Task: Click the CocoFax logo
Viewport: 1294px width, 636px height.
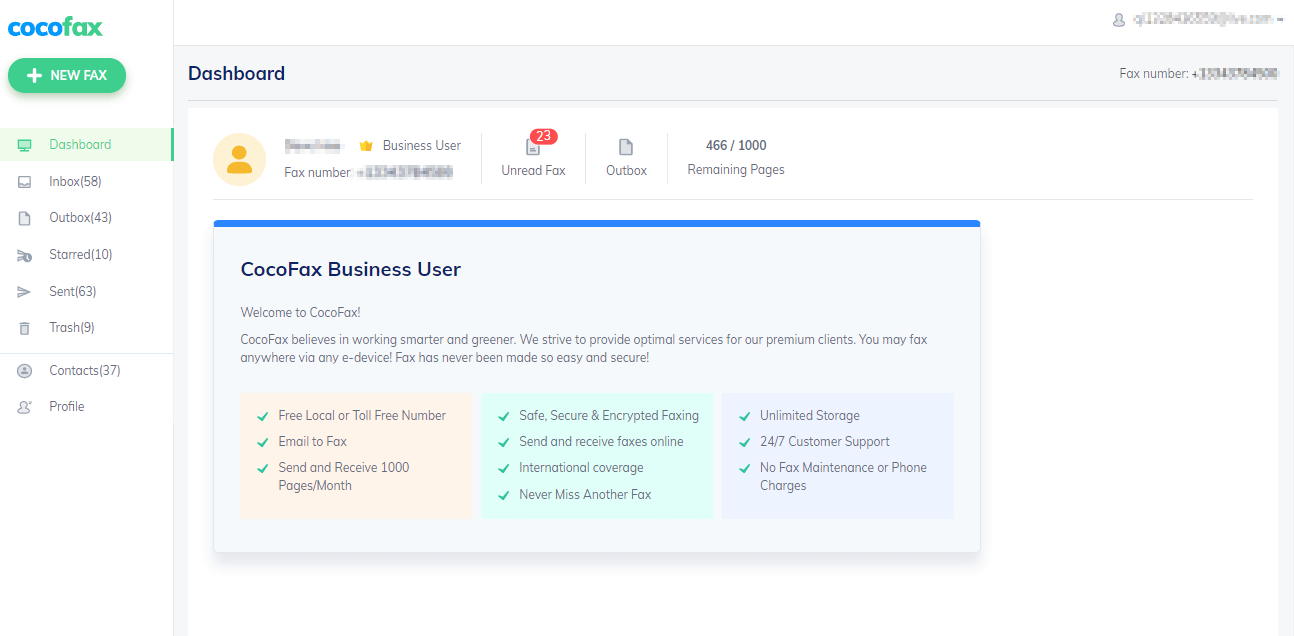Action: [55, 27]
